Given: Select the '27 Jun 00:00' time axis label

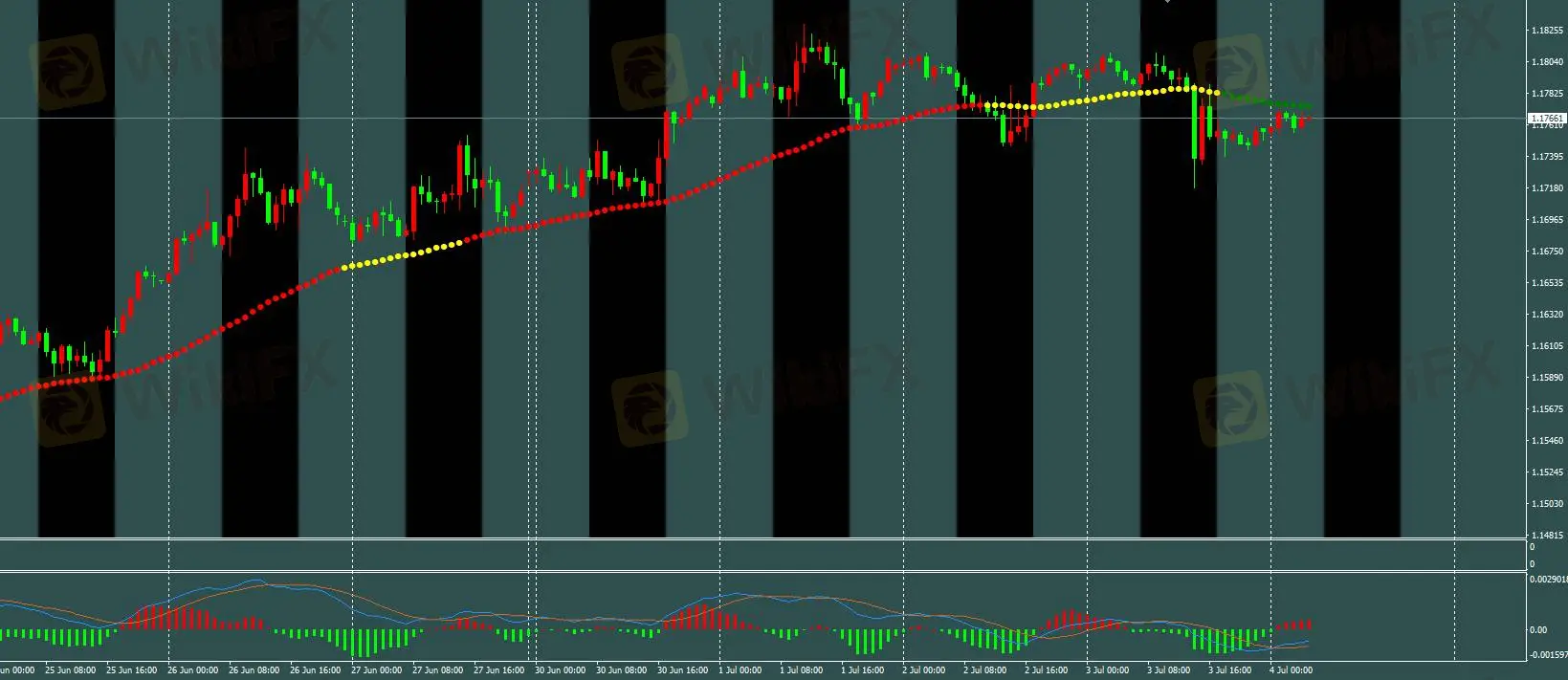Looking at the screenshot, I should (x=376, y=670).
